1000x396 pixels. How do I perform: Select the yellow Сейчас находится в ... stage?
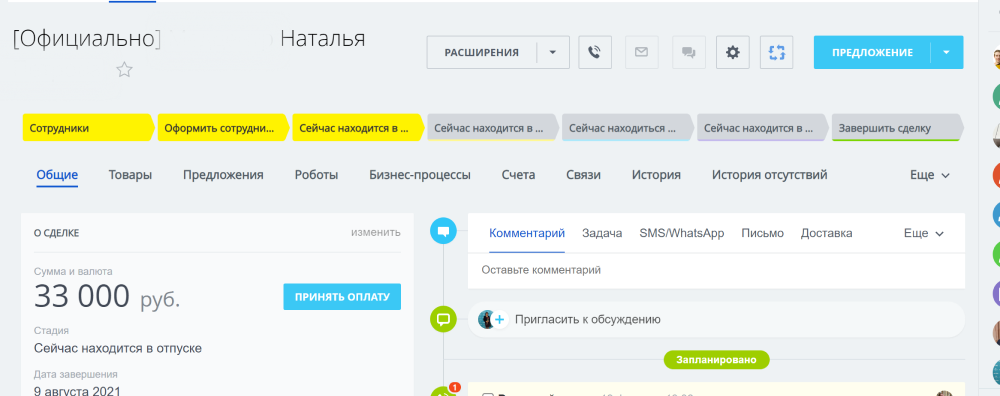pyautogui.click(x=358, y=128)
